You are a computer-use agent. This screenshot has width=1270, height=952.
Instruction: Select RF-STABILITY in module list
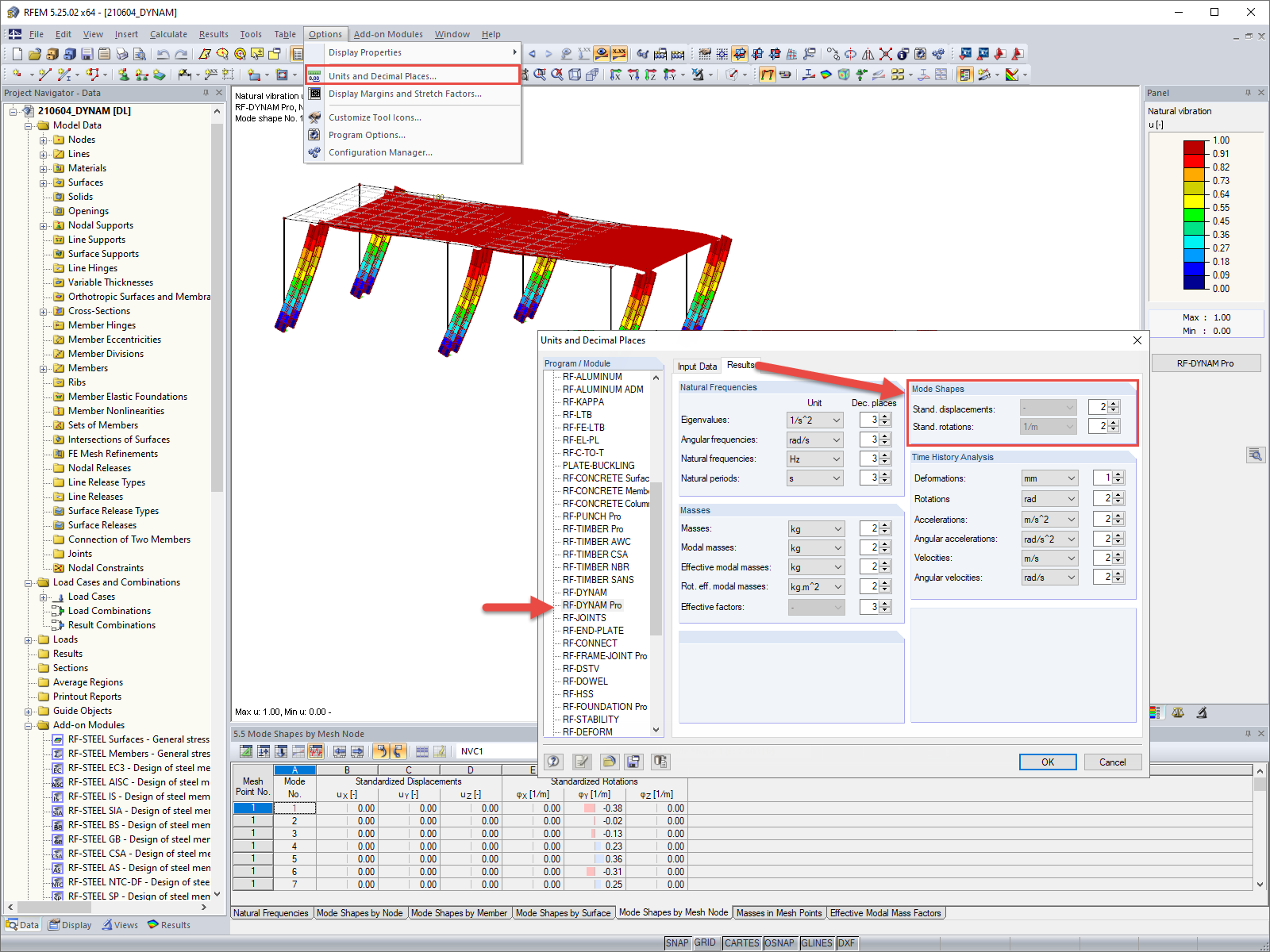pyautogui.click(x=591, y=720)
